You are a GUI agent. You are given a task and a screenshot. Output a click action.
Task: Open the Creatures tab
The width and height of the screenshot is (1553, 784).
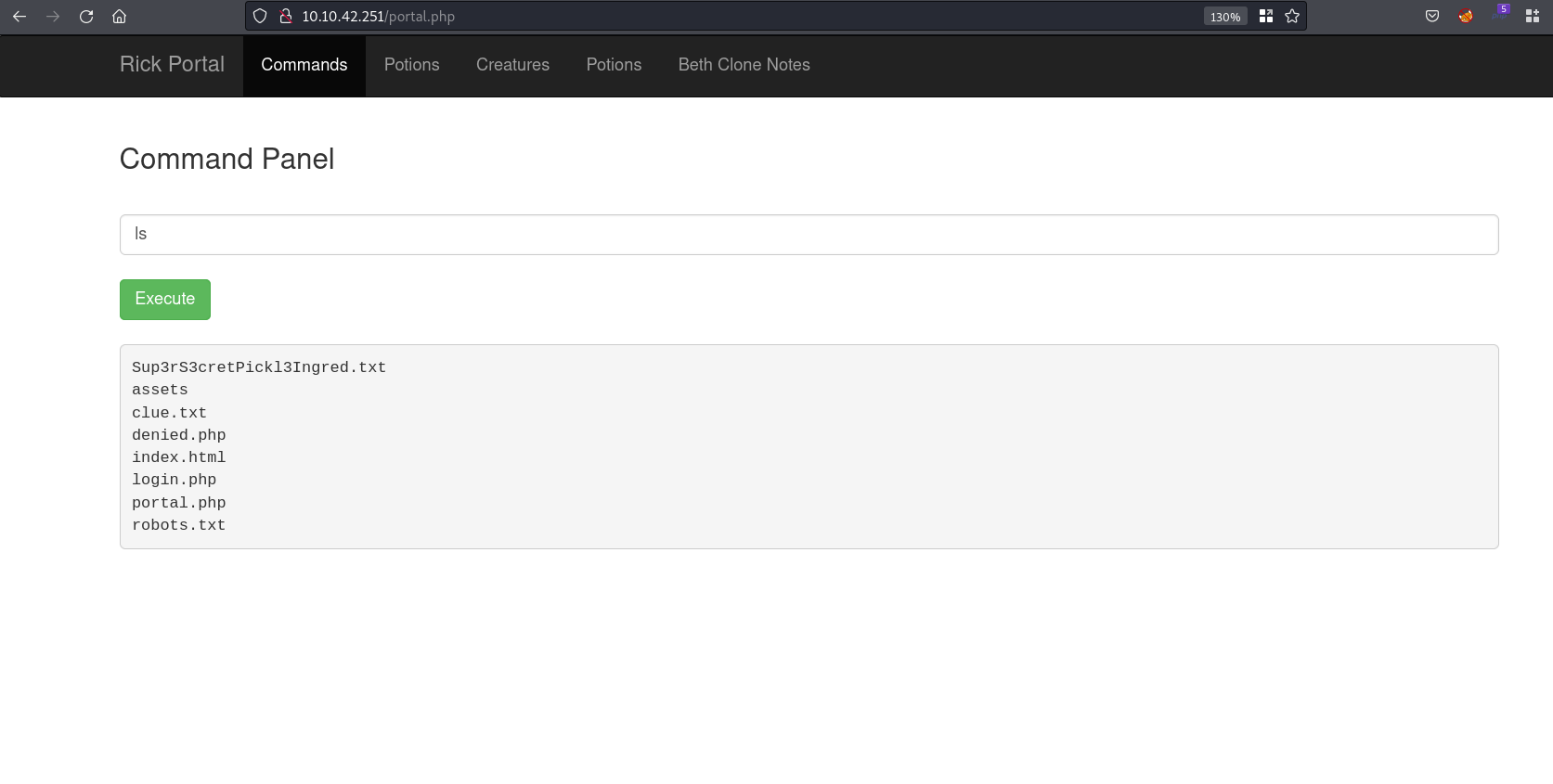click(x=513, y=65)
